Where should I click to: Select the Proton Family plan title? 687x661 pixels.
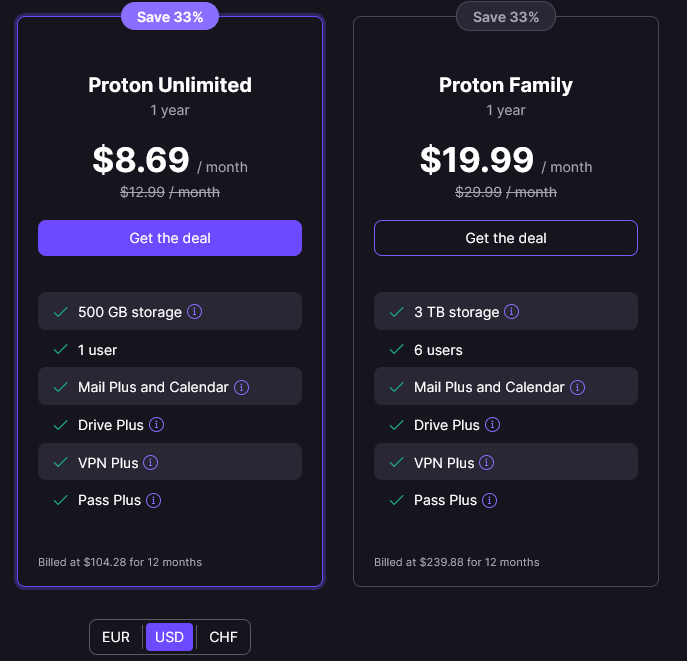tap(506, 85)
